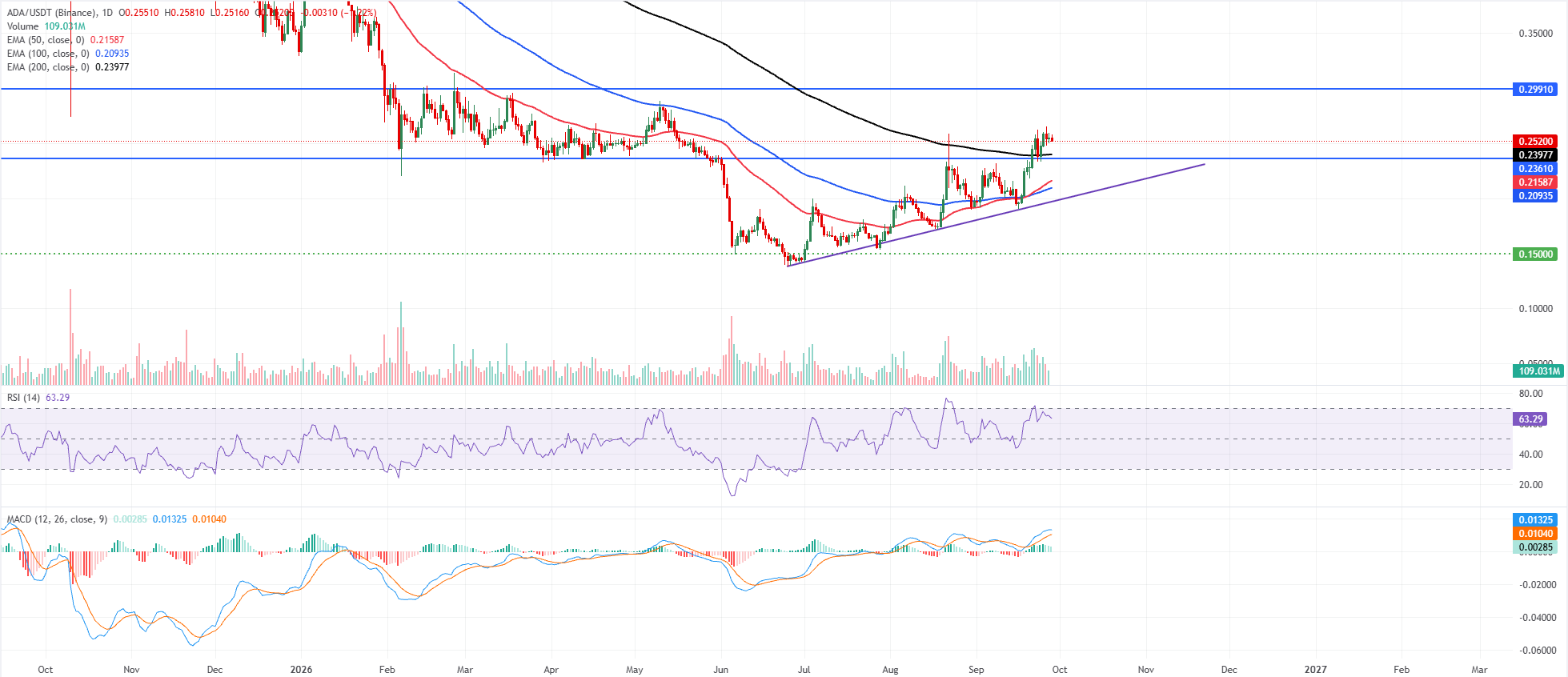Click the 0.35000 price scale value
Image resolution: width=1568 pixels, height=677 pixels.
click(x=1536, y=34)
